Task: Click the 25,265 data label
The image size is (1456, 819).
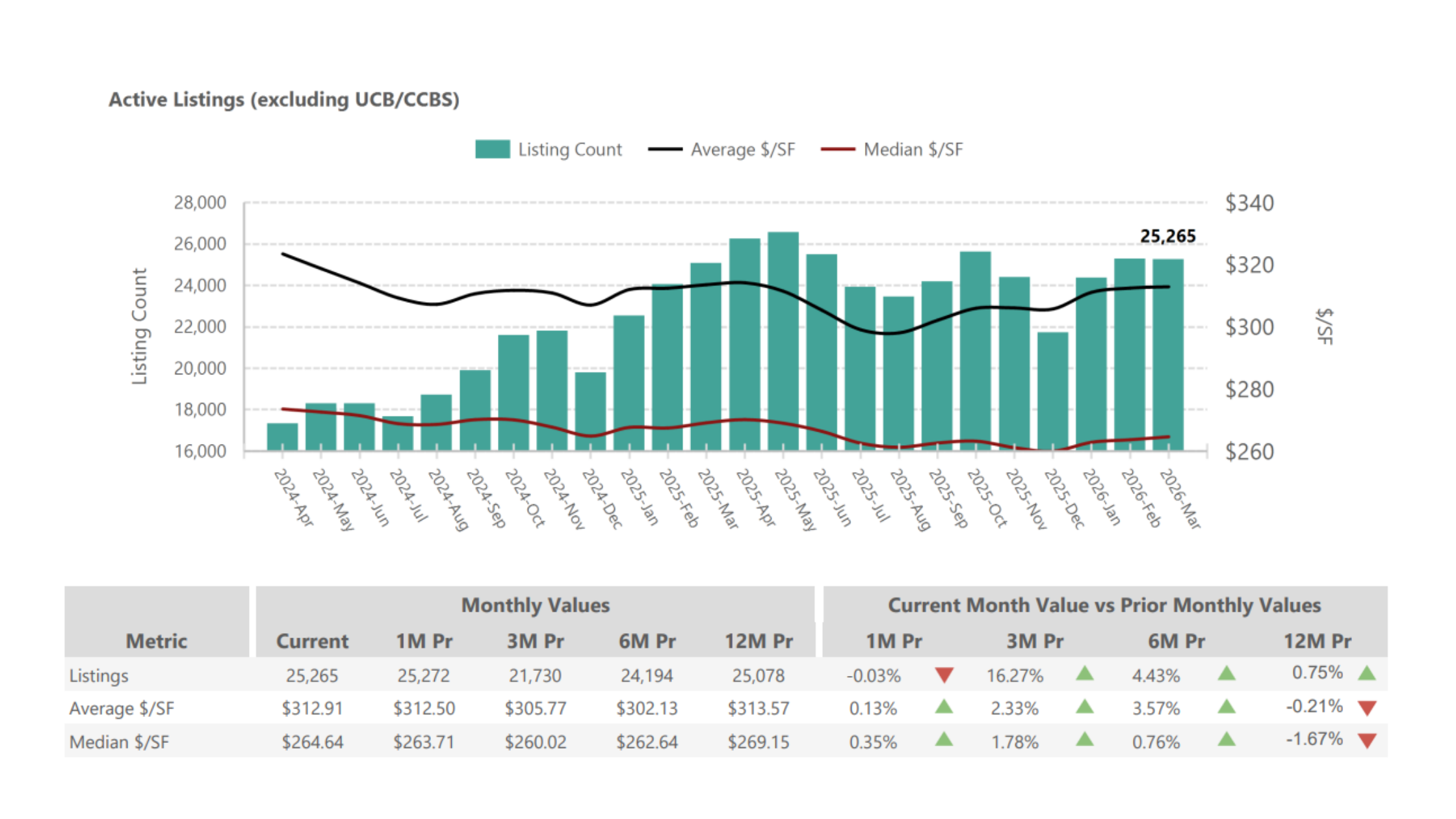Action: (x=1167, y=237)
